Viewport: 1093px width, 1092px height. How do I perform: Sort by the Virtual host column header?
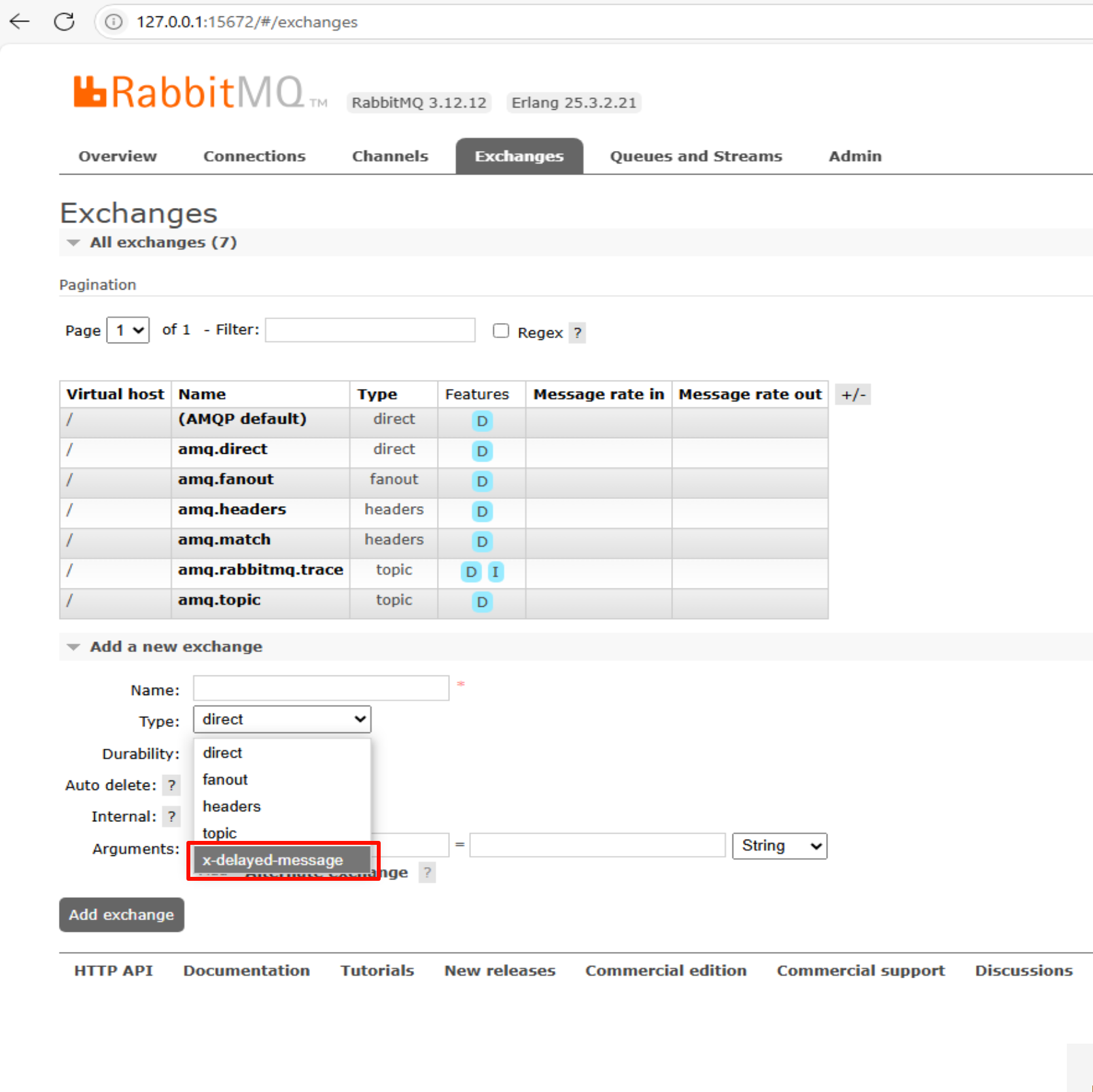tap(115, 394)
